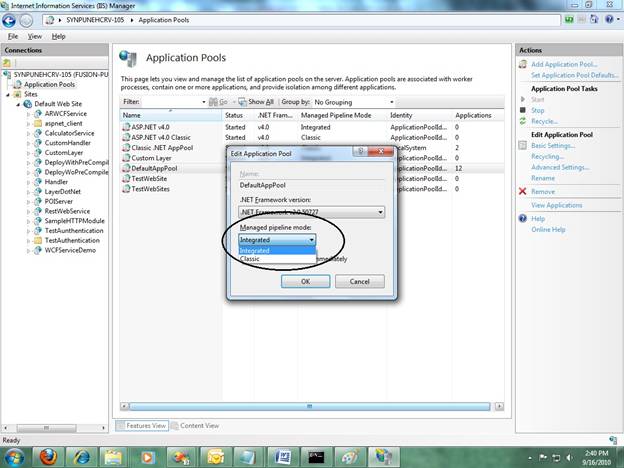Click the Recycle green arrows icon

523,121
